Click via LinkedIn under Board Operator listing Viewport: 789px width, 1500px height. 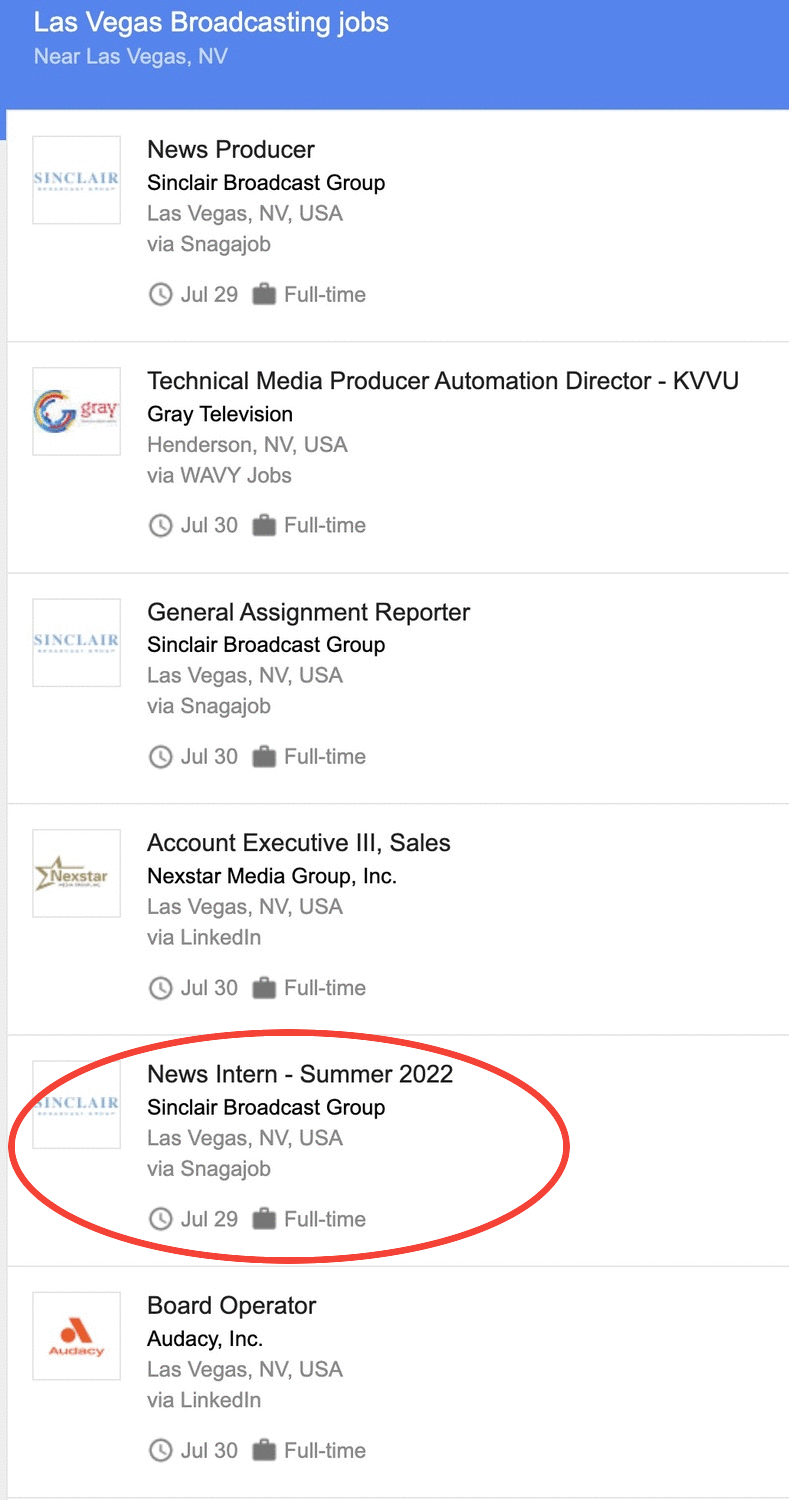pos(204,1400)
